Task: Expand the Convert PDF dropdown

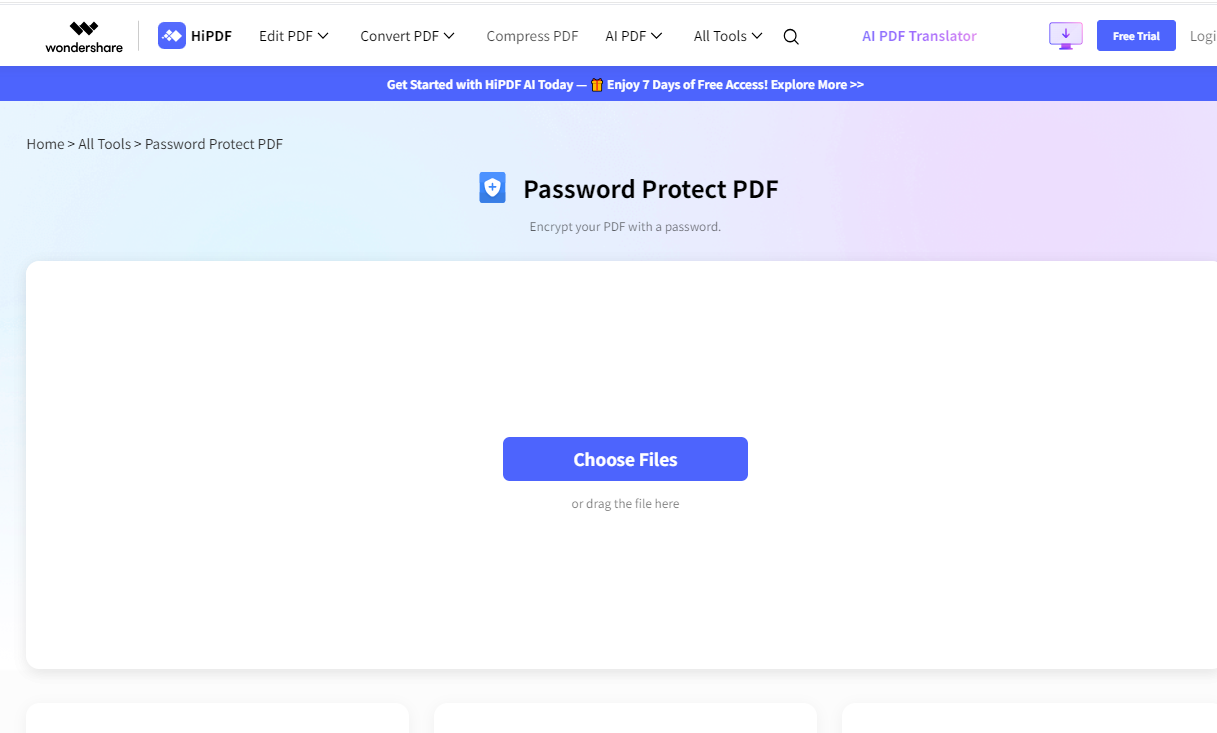Action: coord(407,36)
